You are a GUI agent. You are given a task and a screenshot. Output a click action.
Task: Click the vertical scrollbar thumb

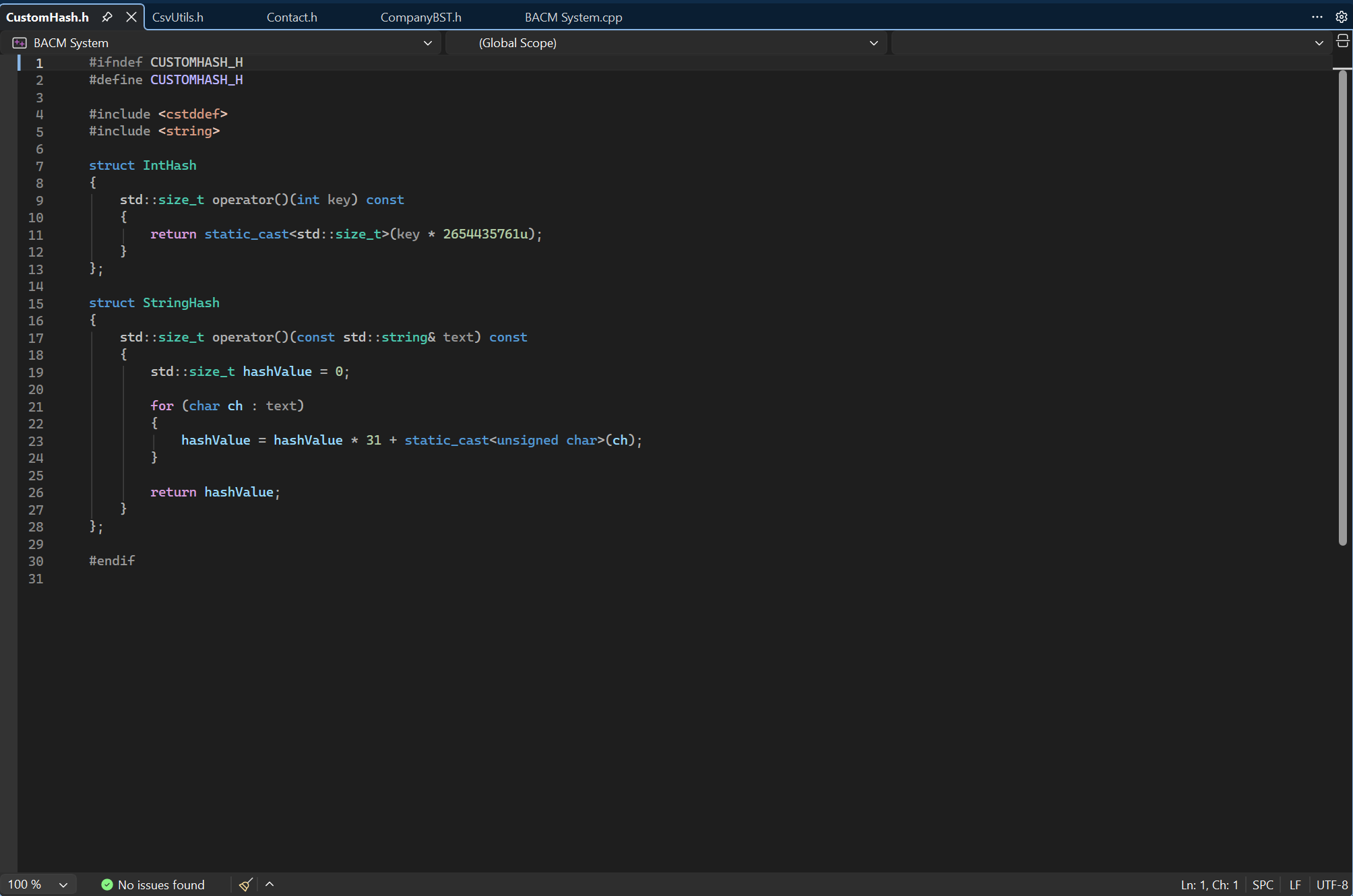pyautogui.click(x=1342, y=307)
